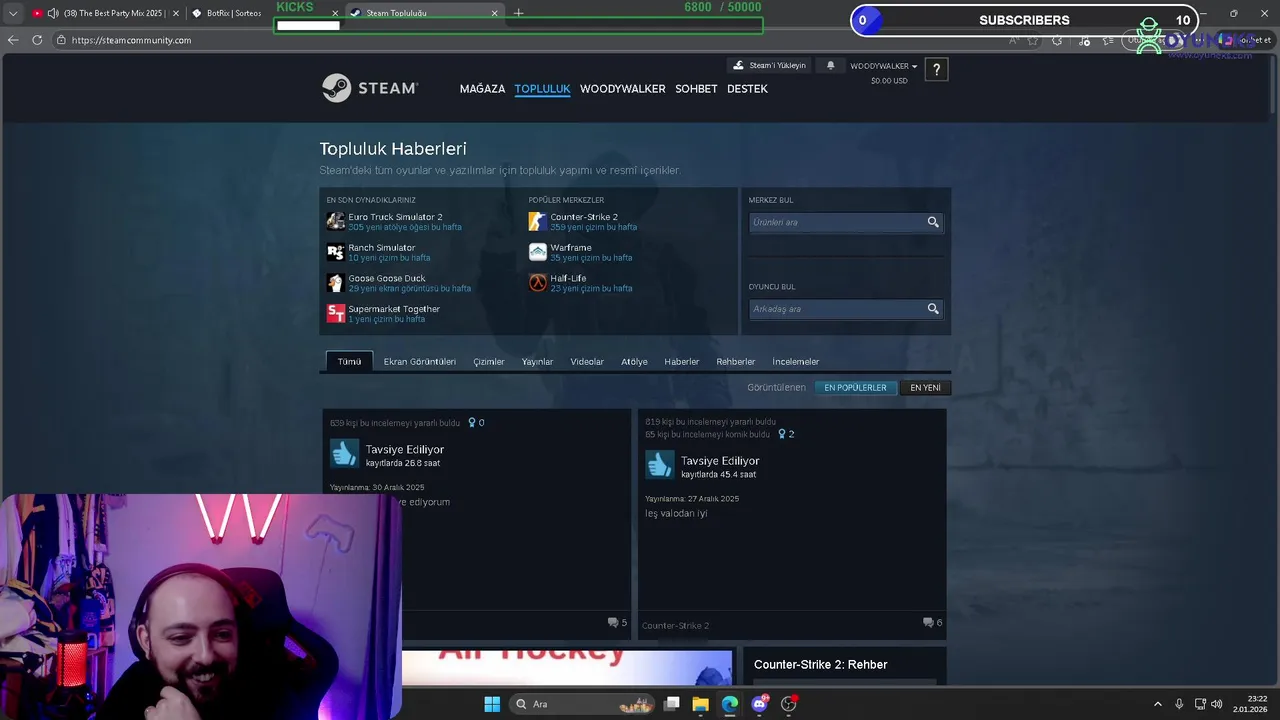This screenshot has width=1280, height=720.
Task: Click the Microsoft Edge taskbar icon
Action: point(730,704)
